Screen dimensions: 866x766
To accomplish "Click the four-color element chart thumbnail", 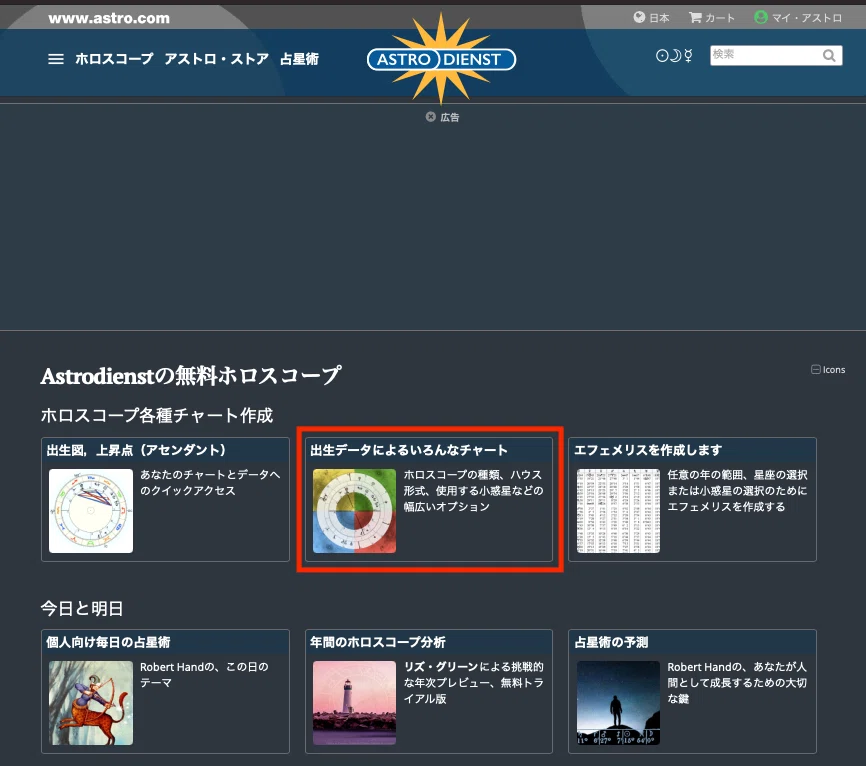I will tap(354, 511).
